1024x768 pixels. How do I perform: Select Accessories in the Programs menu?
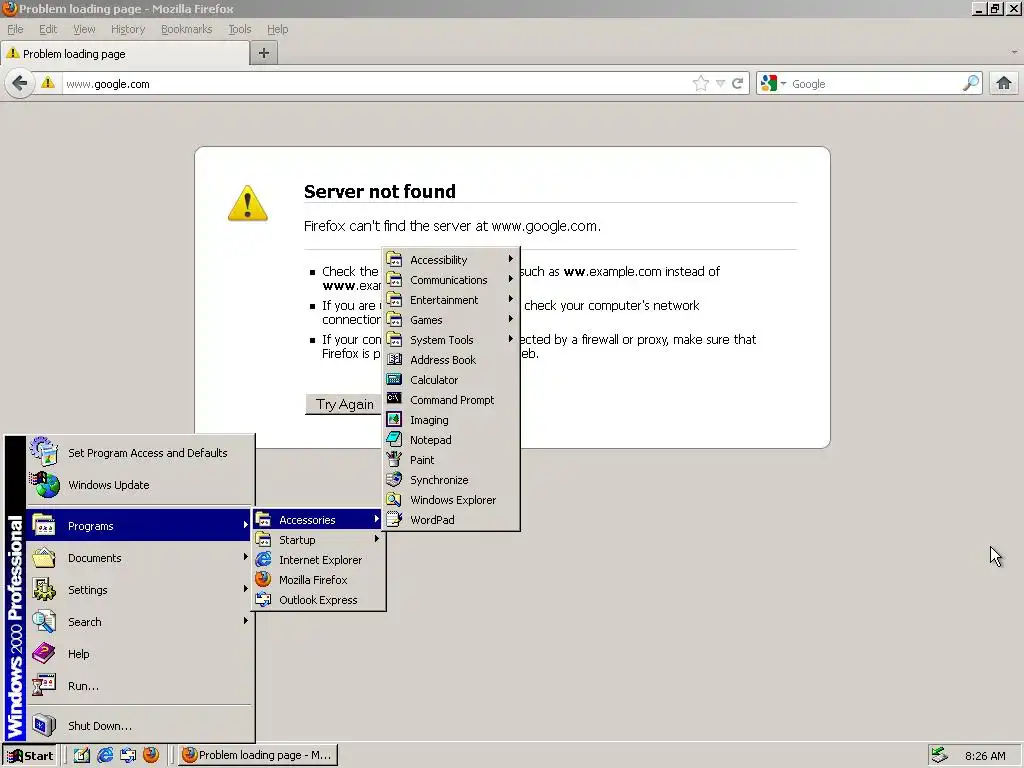[317, 520]
